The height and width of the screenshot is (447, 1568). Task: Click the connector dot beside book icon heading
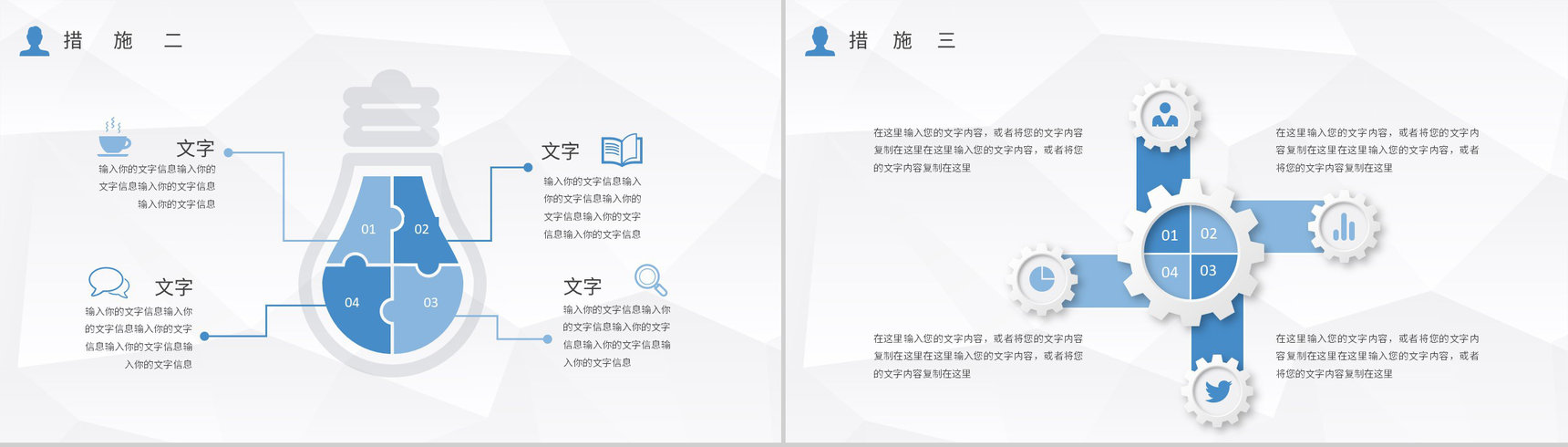tap(528, 167)
